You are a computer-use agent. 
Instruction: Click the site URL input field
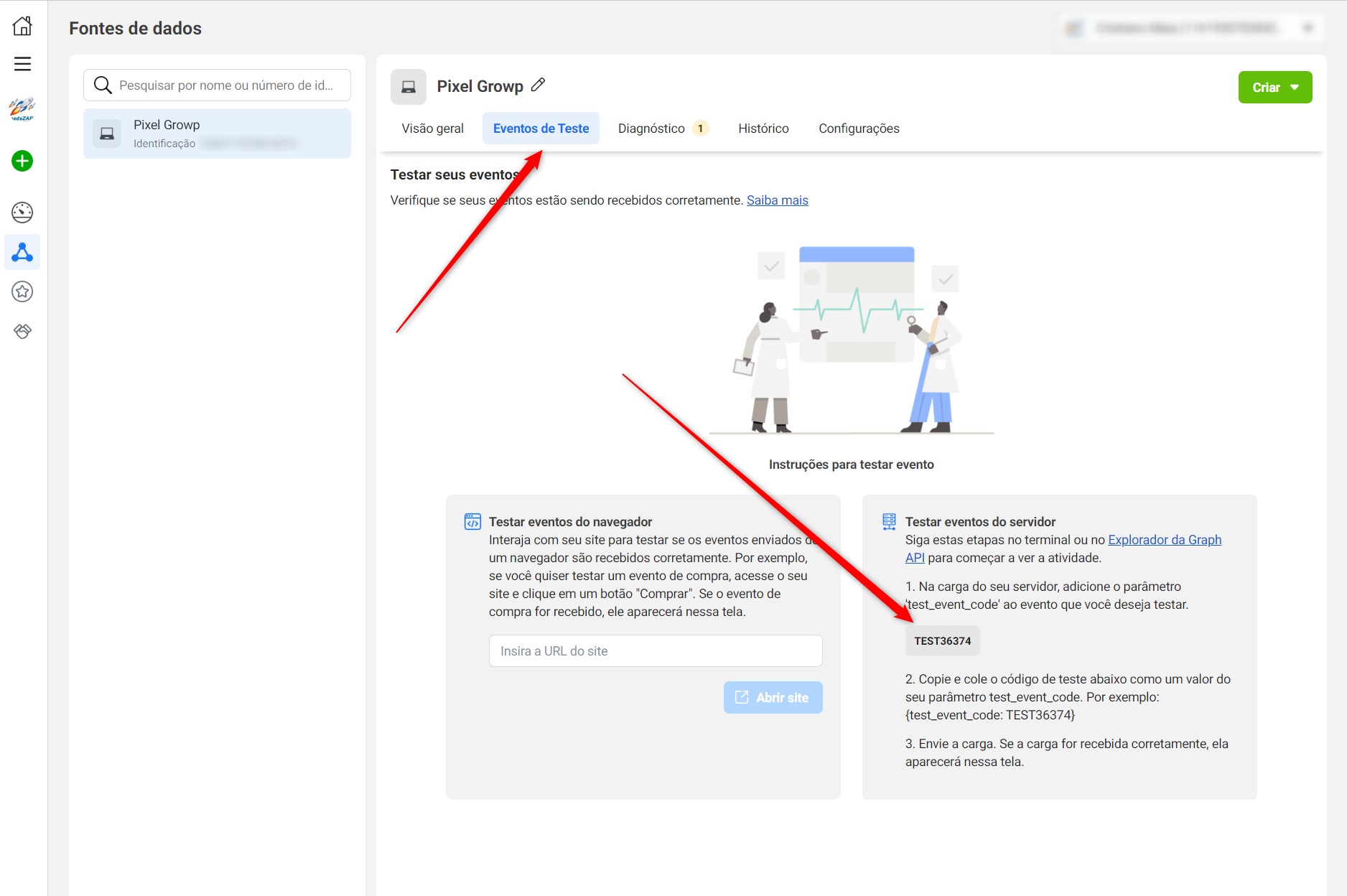coord(655,651)
